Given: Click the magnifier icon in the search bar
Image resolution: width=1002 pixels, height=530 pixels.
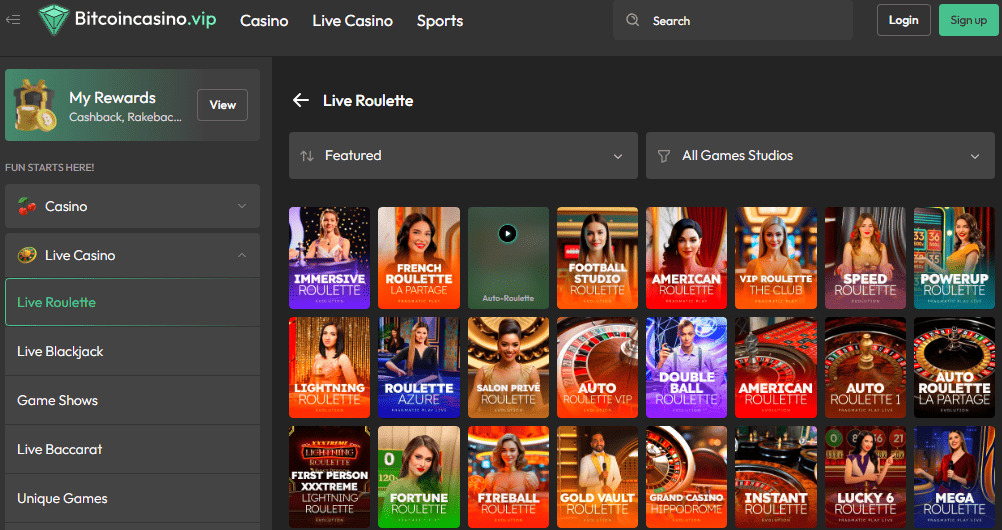Looking at the screenshot, I should click(x=632, y=20).
